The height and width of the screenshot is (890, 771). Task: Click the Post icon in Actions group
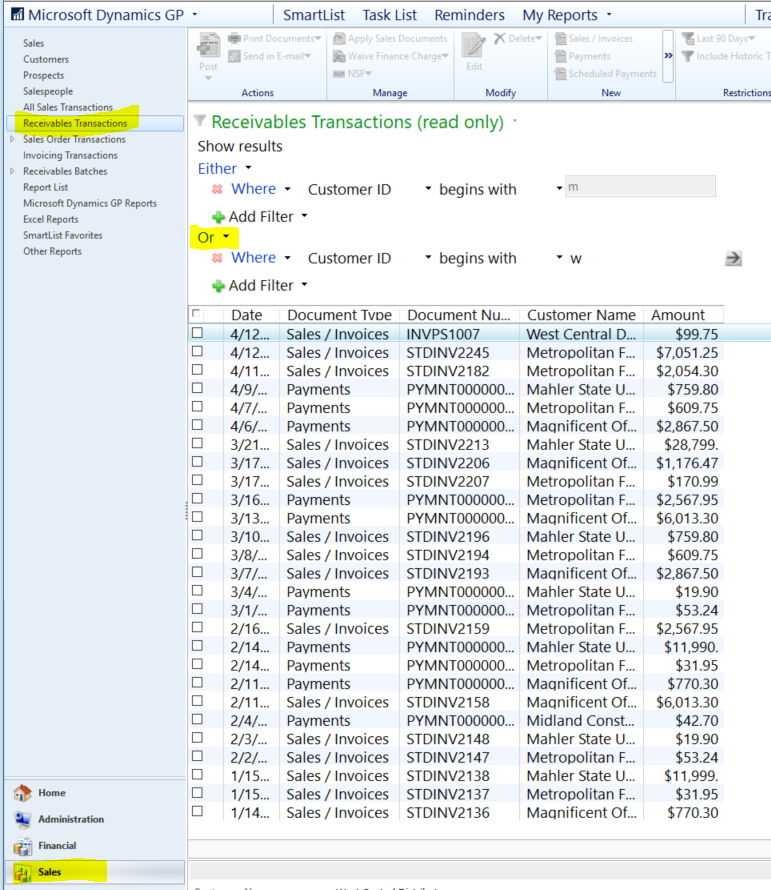[208, 45]
